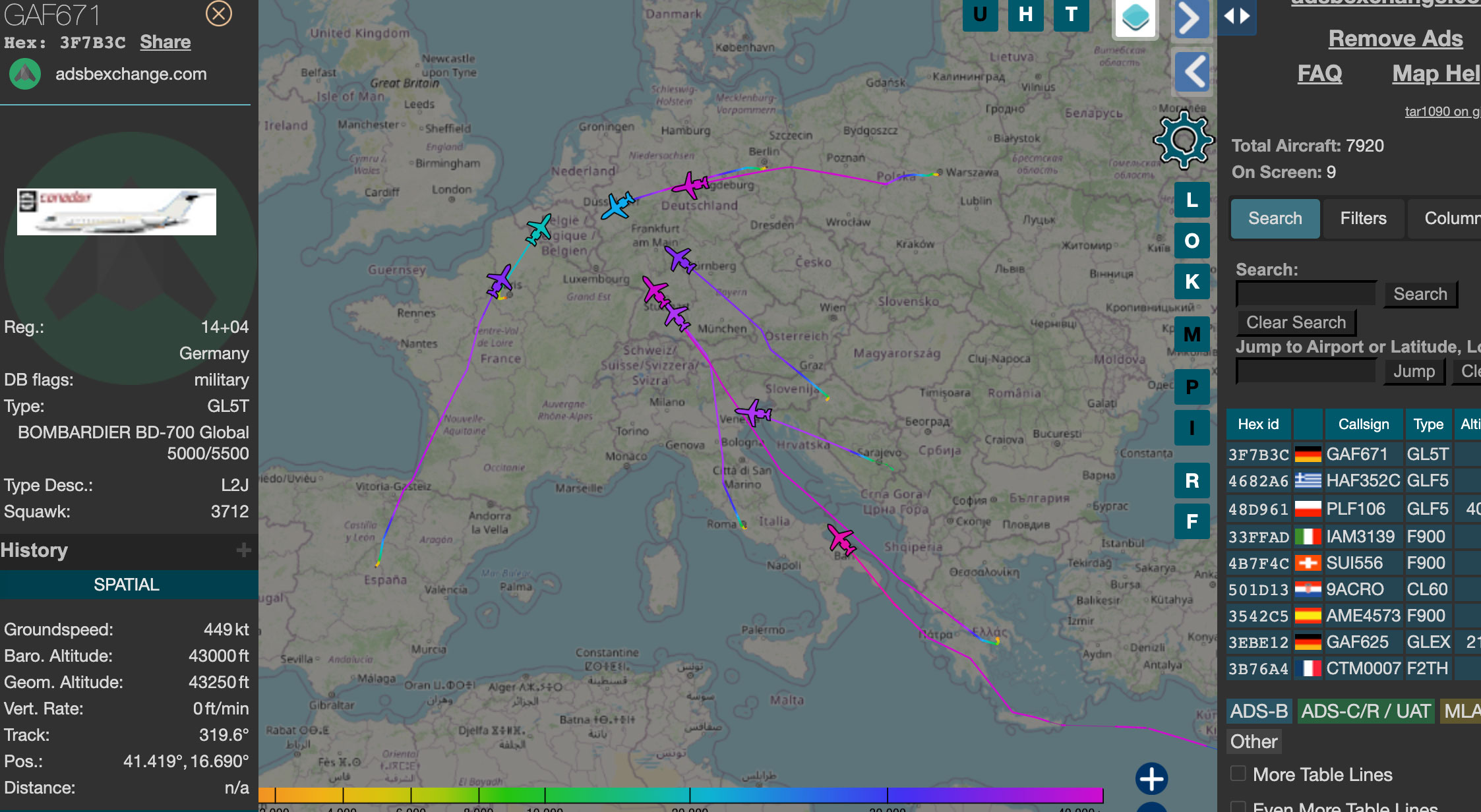The height and width of the screenshot is (812, 1481).
Task: Click the purple aircraft icon near Nürnberg
Action: point(679,259)
